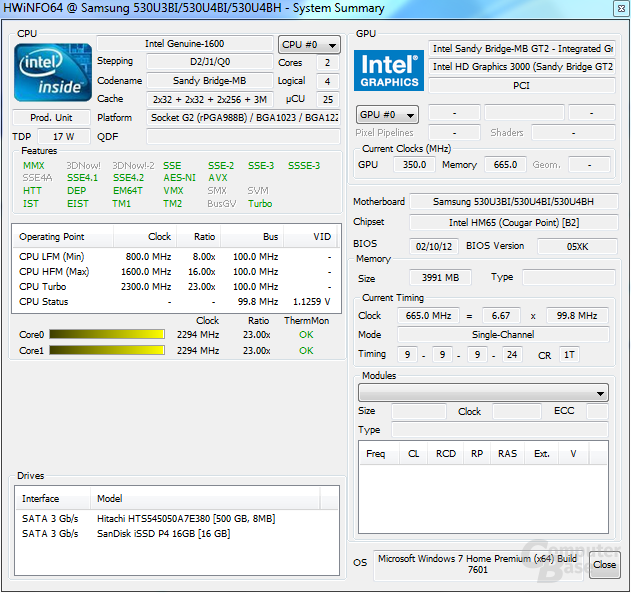Click the Operating Point column header
The width and height of the screenshot is (631, 593).
(x=63, y=237)
